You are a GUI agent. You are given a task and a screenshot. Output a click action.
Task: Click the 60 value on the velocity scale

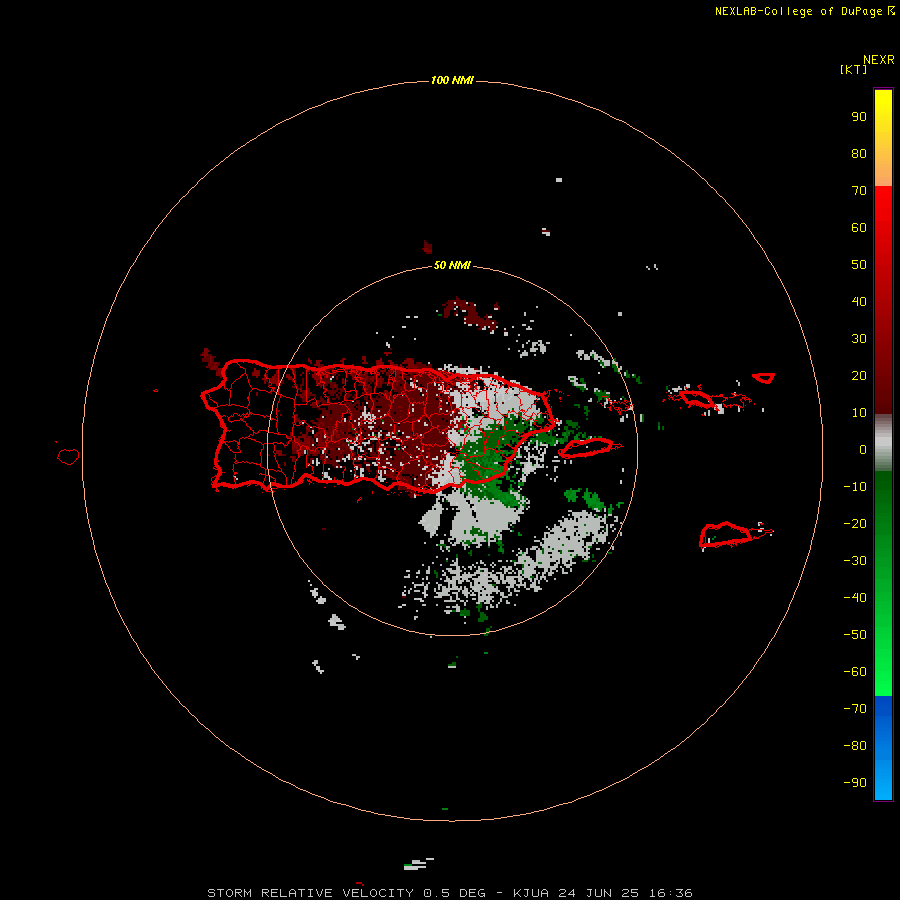pyautogui.click(x=859, y=228)
